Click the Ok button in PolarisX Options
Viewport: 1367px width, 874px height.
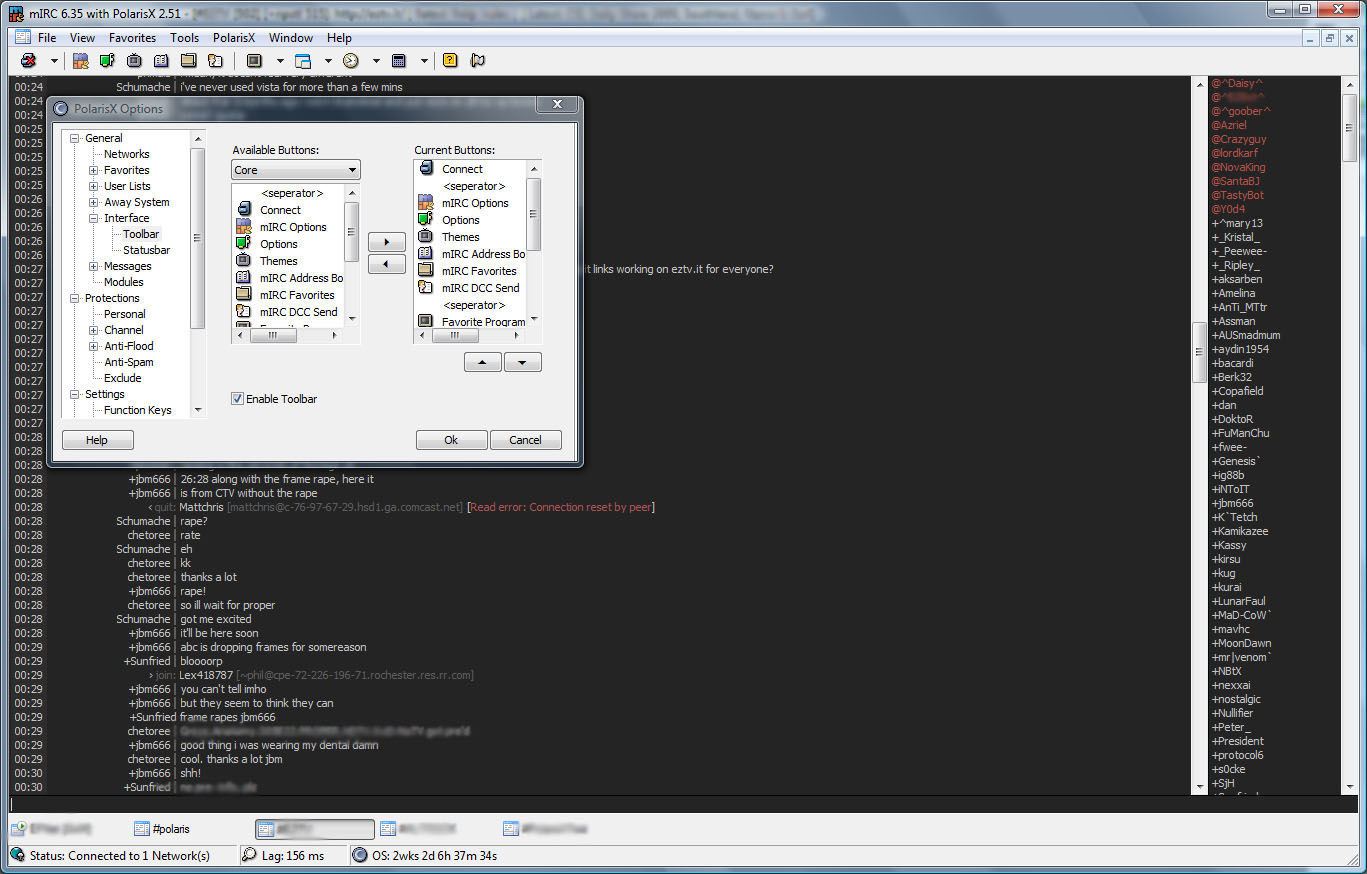tap(451, 440)
